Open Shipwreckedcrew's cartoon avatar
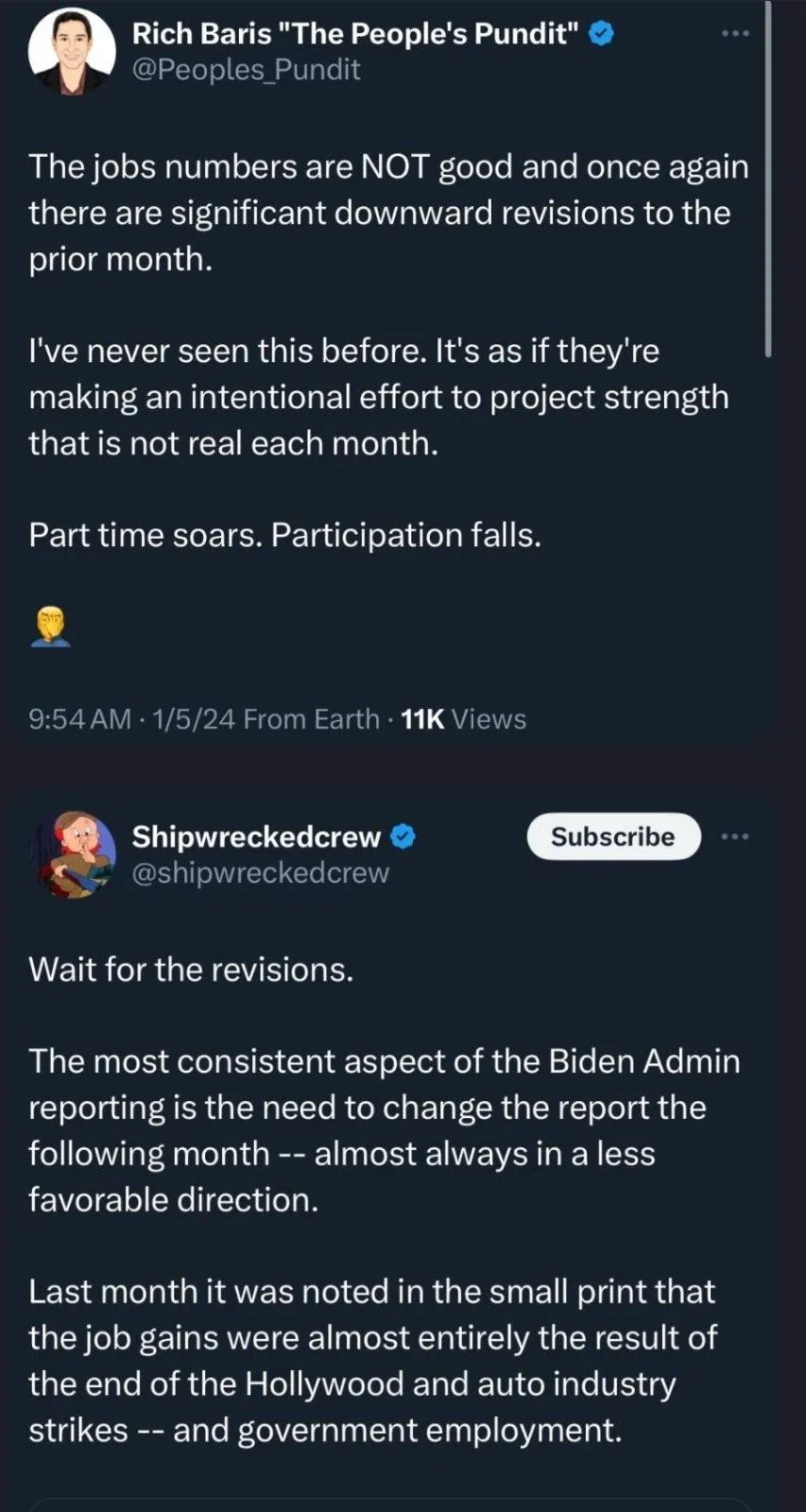 pyautogui.click(x=74, y=853)
